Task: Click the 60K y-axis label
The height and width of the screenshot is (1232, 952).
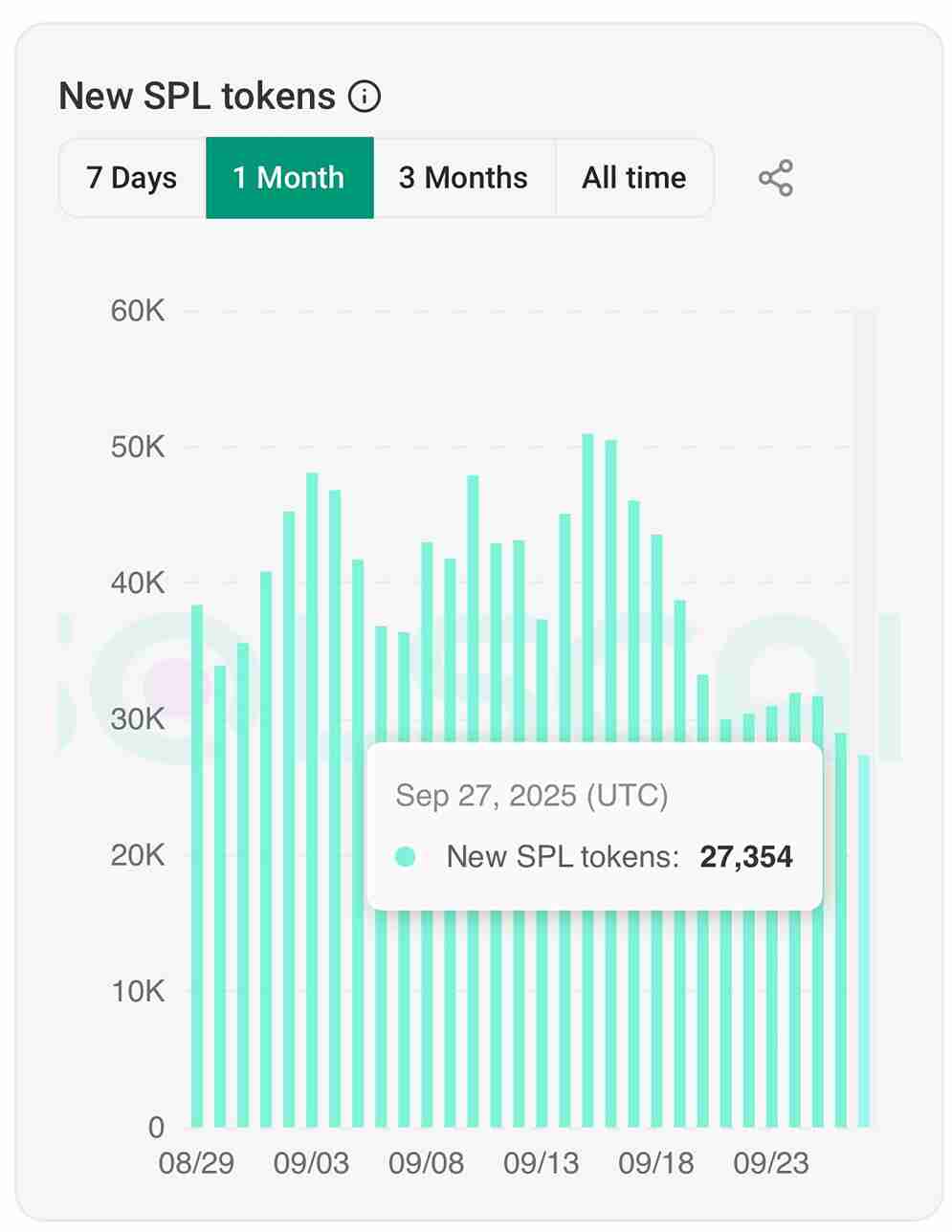Action: pos(138,311)
